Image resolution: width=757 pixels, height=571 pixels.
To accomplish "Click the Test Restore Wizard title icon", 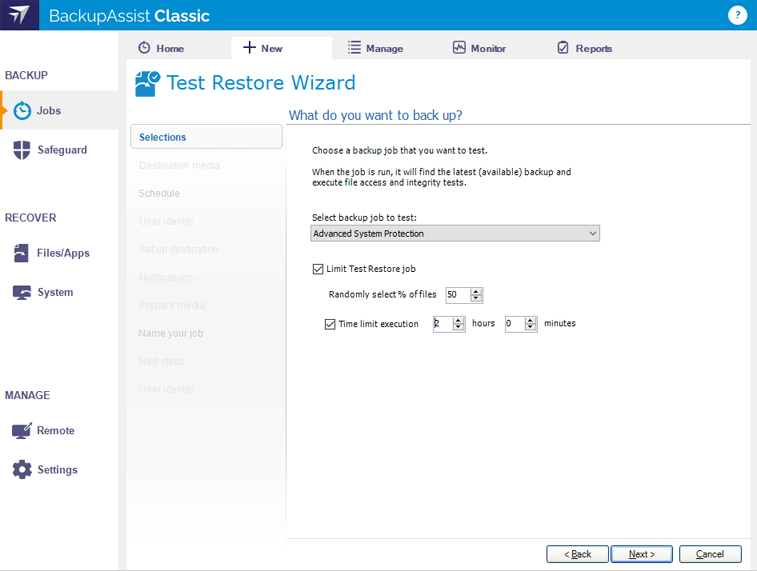I will point(147,84).
